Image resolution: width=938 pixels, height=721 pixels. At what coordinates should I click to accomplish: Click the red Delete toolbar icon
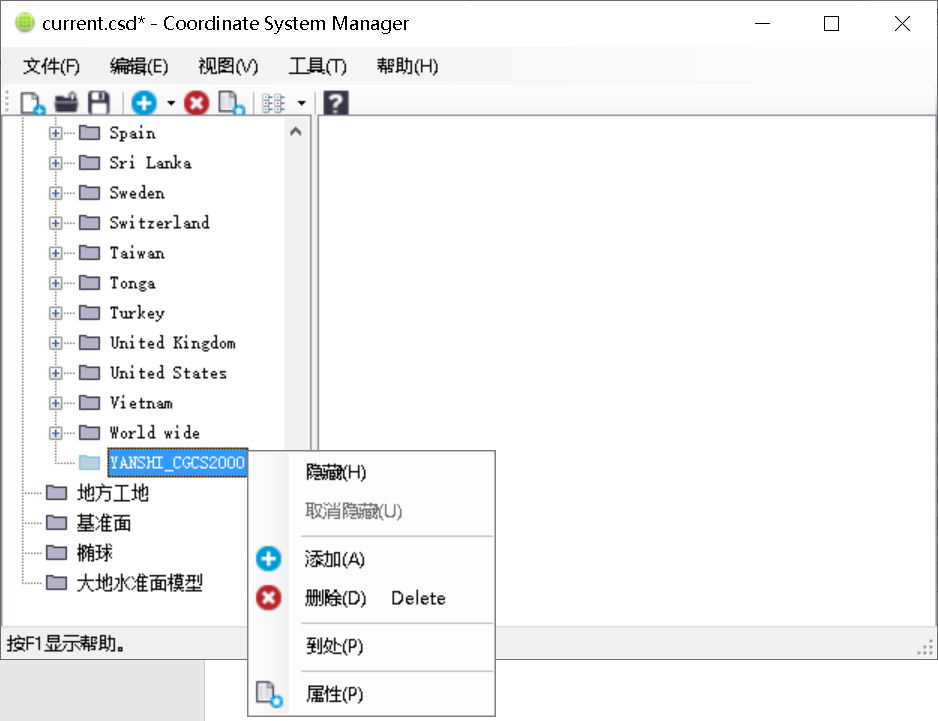click(197, 102)
